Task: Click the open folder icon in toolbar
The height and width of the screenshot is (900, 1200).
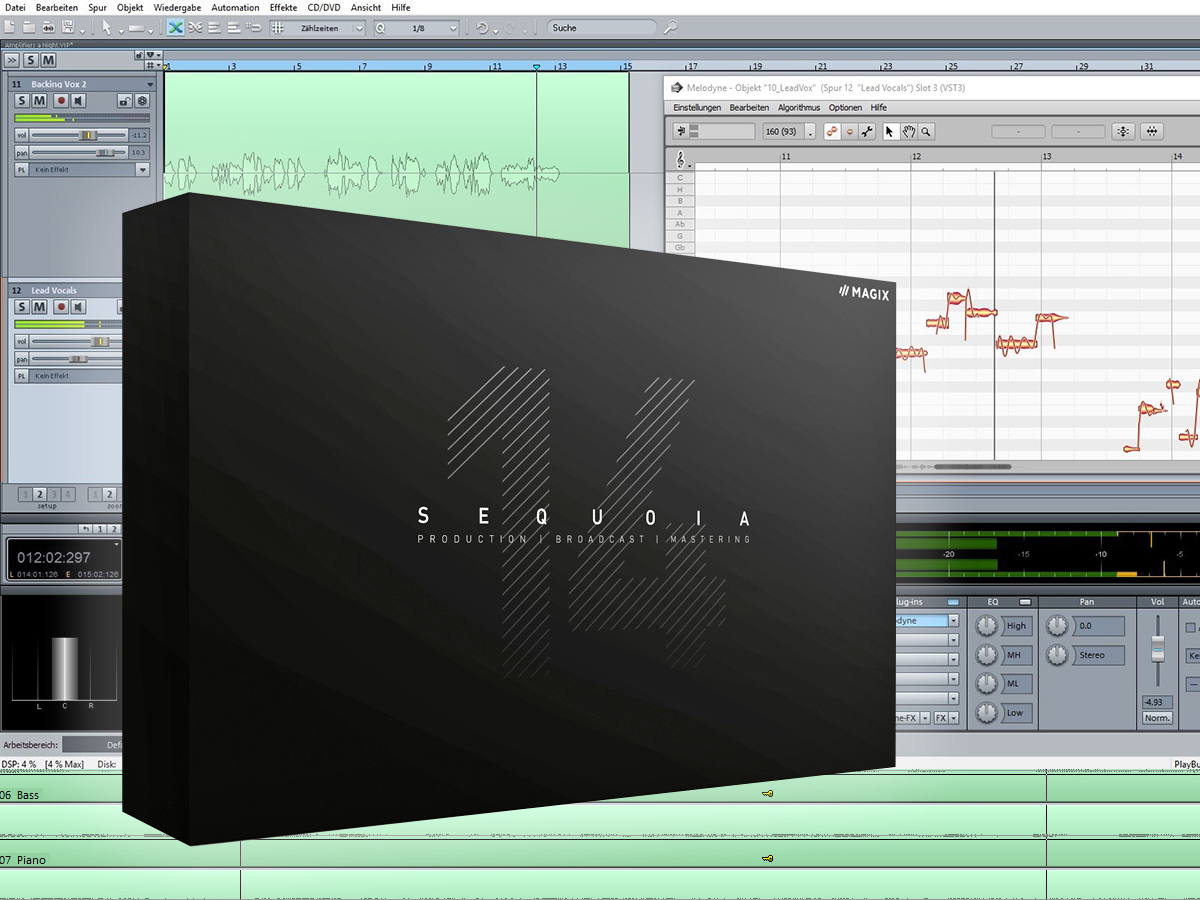Action: coord(29,28)
